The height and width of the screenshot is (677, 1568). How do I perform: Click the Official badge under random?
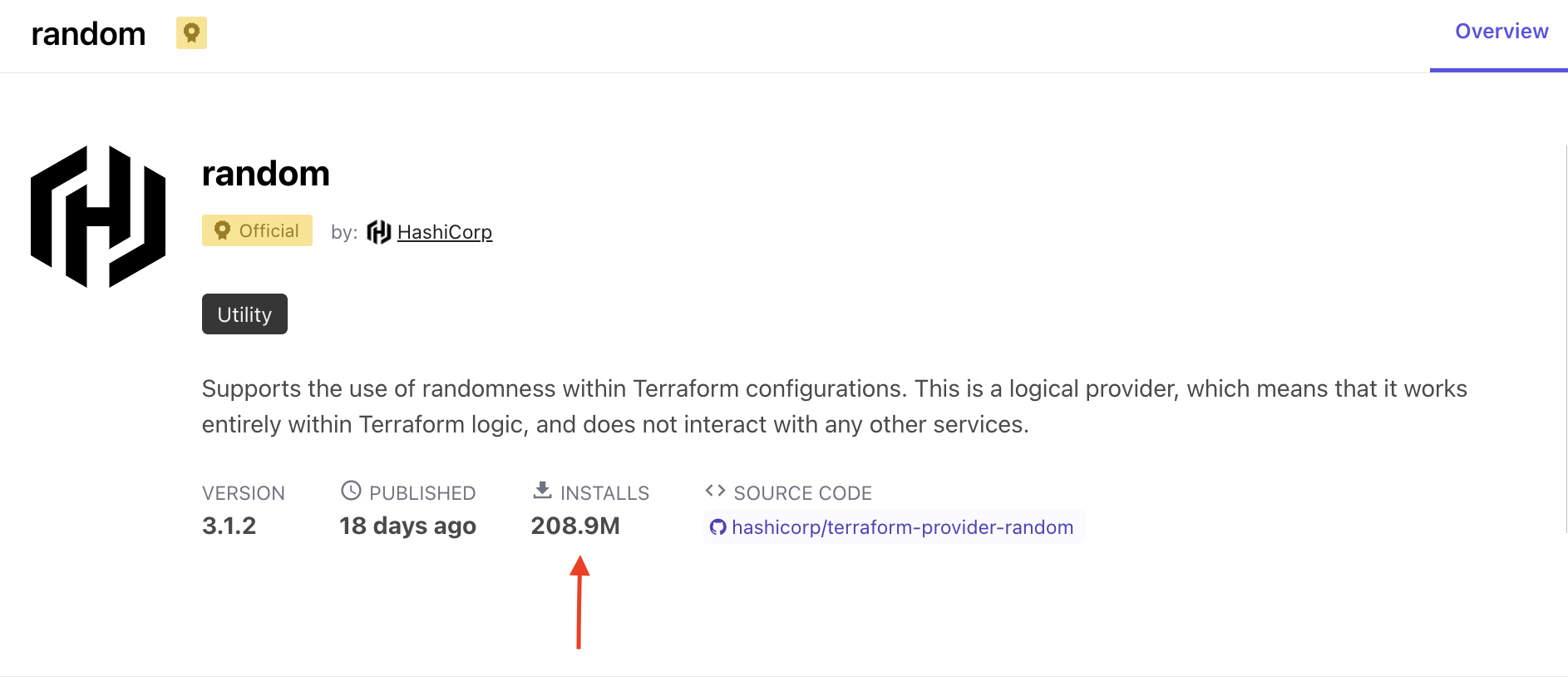point(257,230)
